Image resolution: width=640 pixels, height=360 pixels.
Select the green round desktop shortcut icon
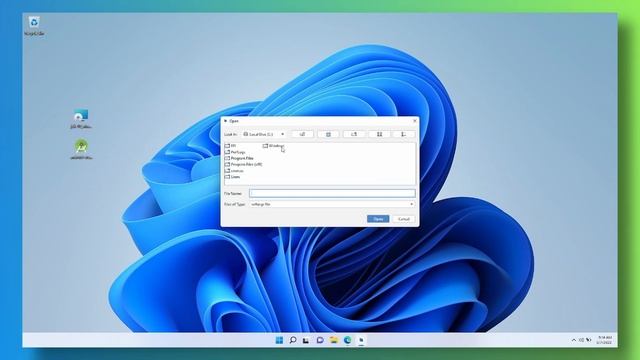(81, 149)
